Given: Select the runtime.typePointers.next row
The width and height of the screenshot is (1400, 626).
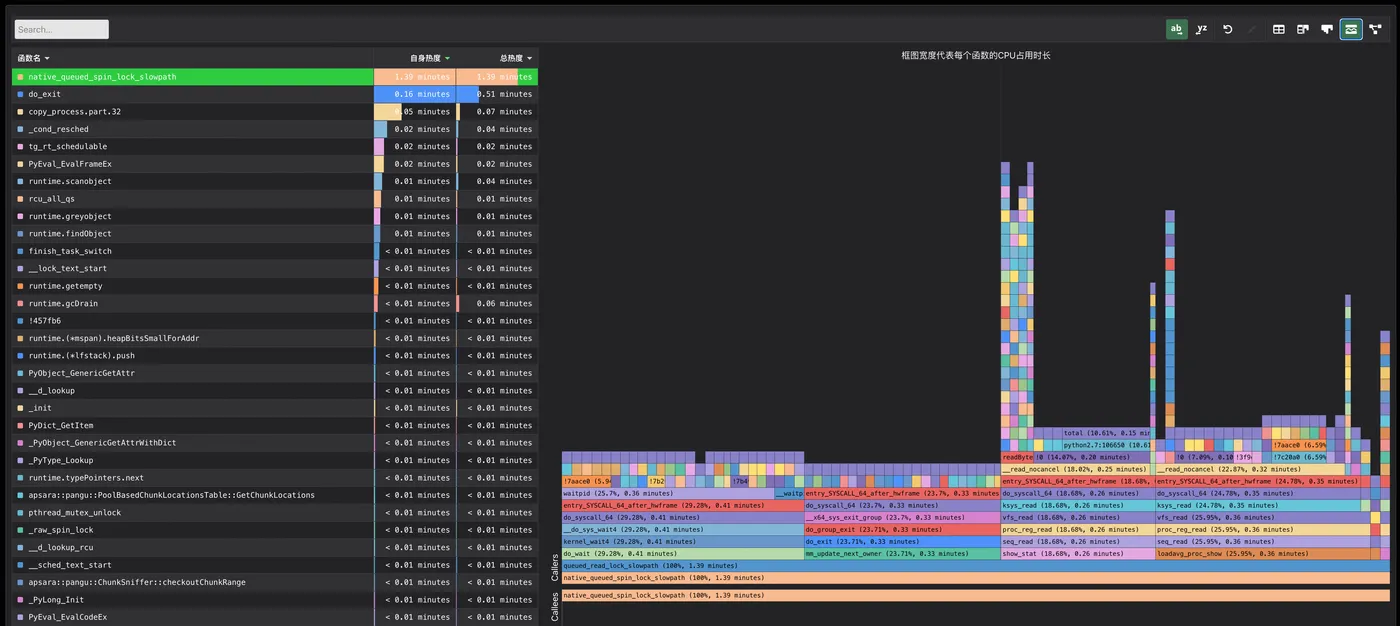Looking at the screenshot, I should click(275, 478).
